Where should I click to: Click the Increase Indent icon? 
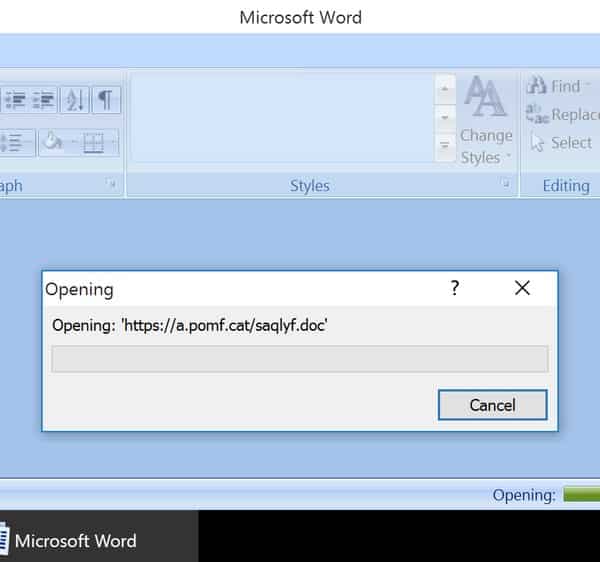coord(43,100)
